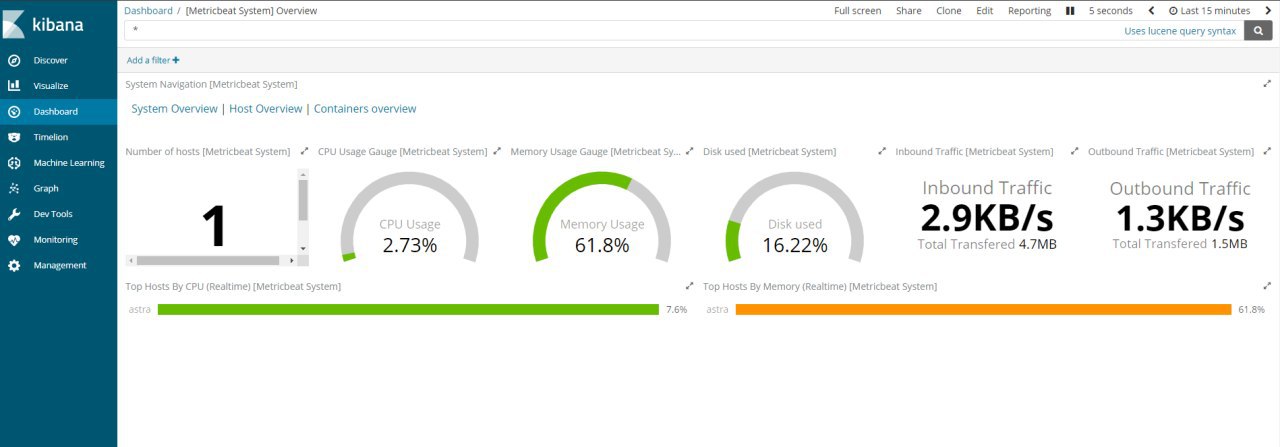1280x447 pixels.
Task: Open Monitoring in the sidebar
Action: click(58, 240)
